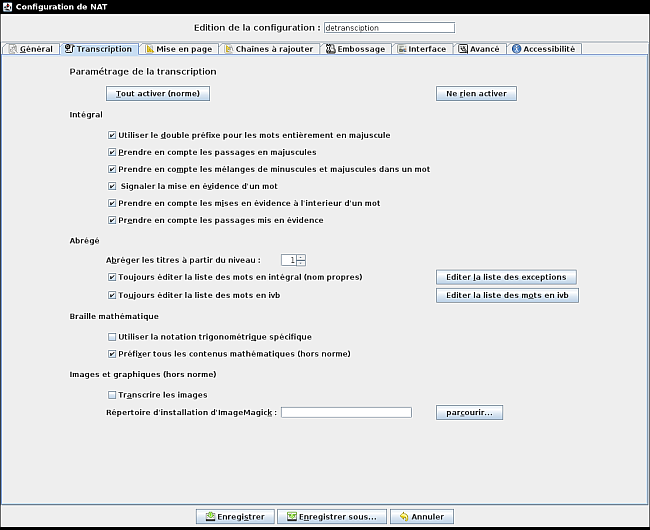
Task: Decrease the title abbreviation level spinner
Action: (301, 263)
